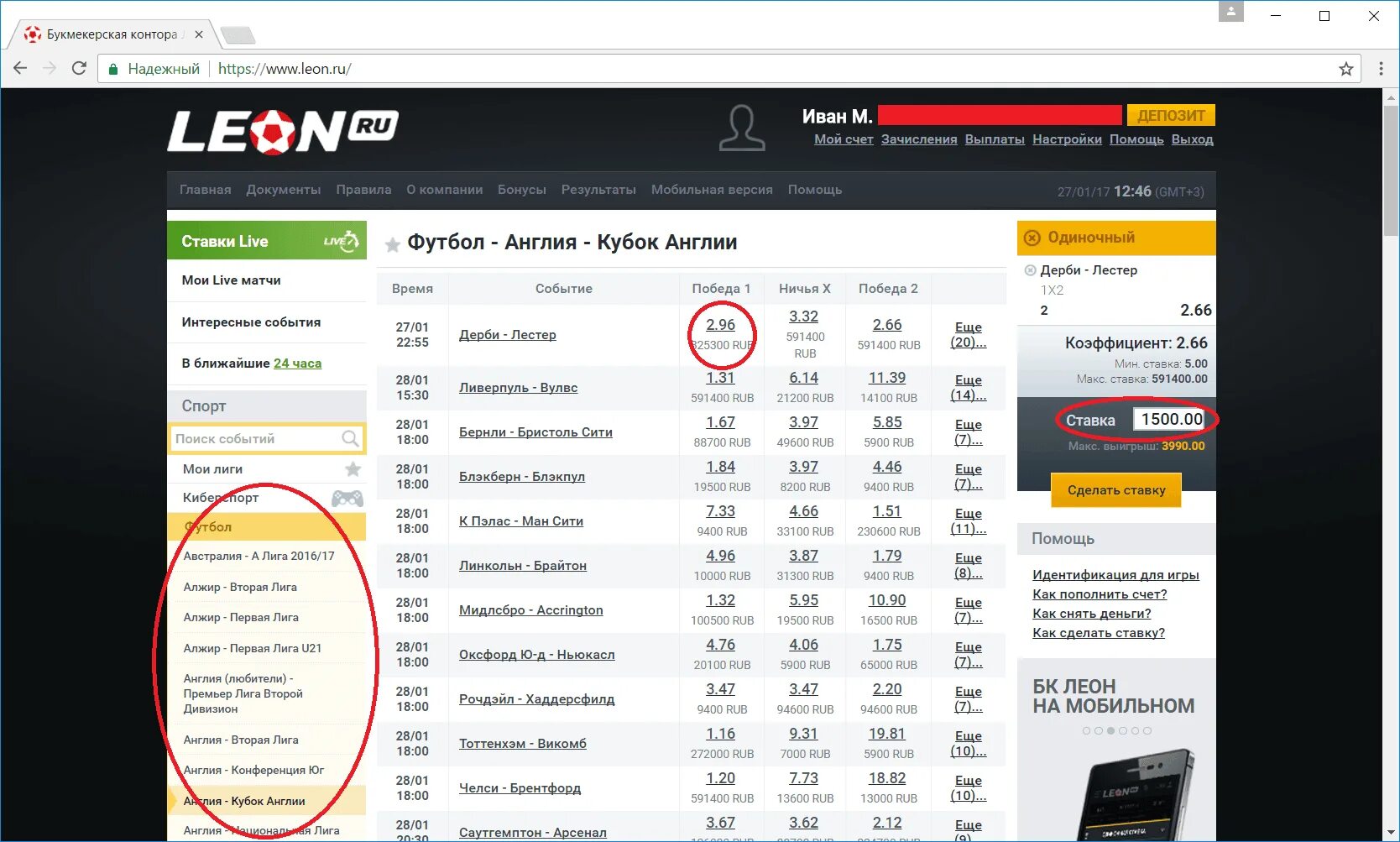
Task: Reload the page with the refresh icon
Action: (x=79, y=69)
